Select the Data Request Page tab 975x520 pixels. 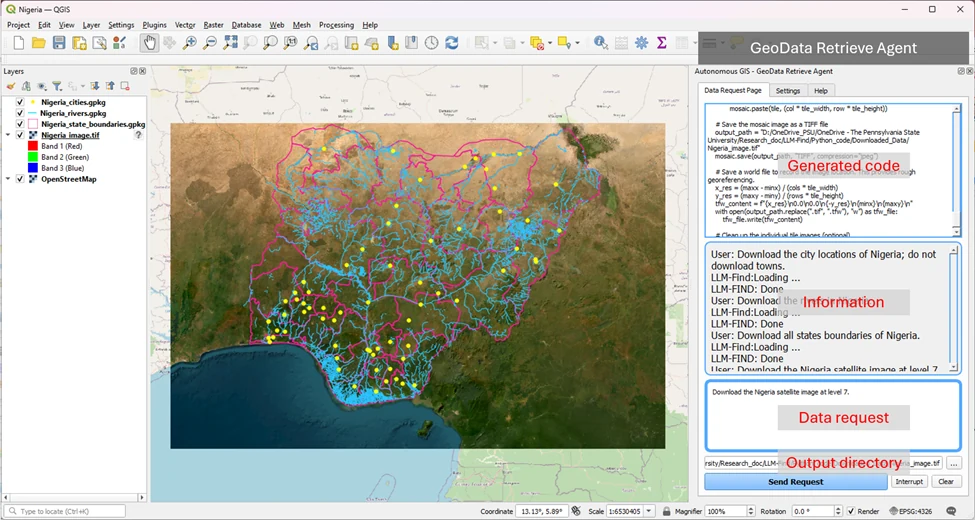click(732, 90)
